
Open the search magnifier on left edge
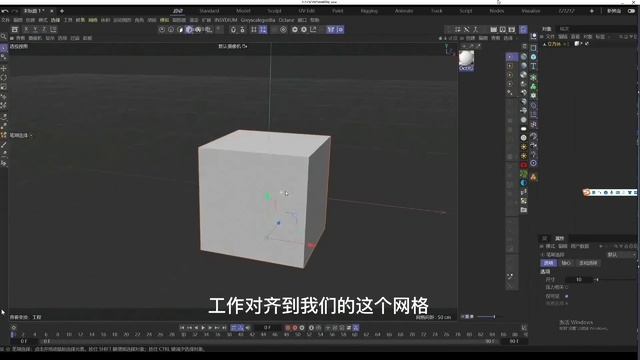4,37
